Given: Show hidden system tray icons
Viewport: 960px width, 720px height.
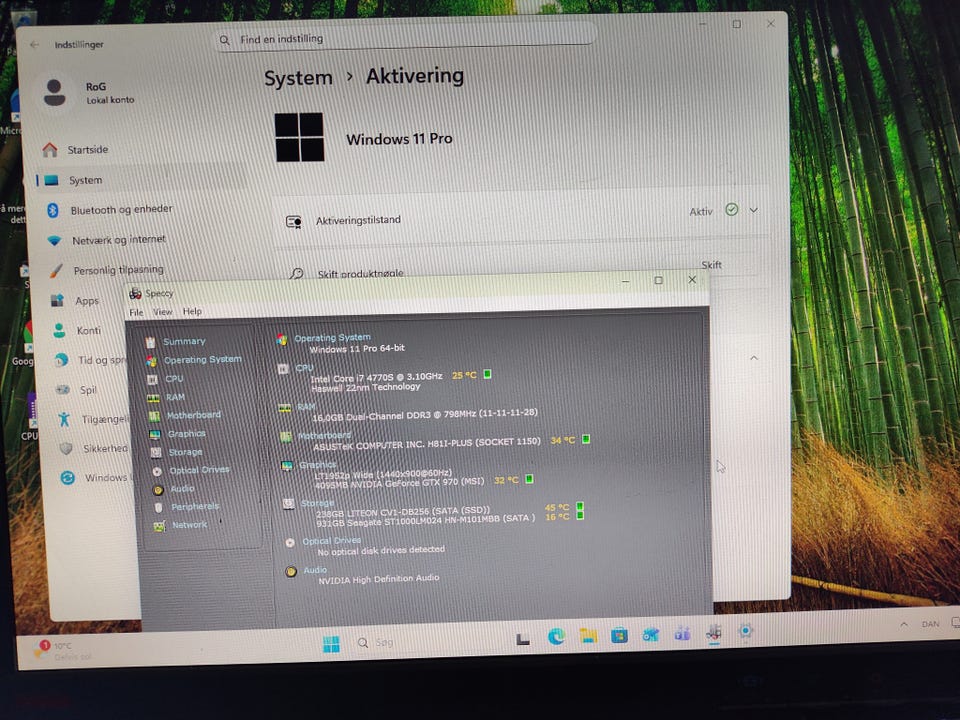Looking at the screenshot, I should [904, 624].
